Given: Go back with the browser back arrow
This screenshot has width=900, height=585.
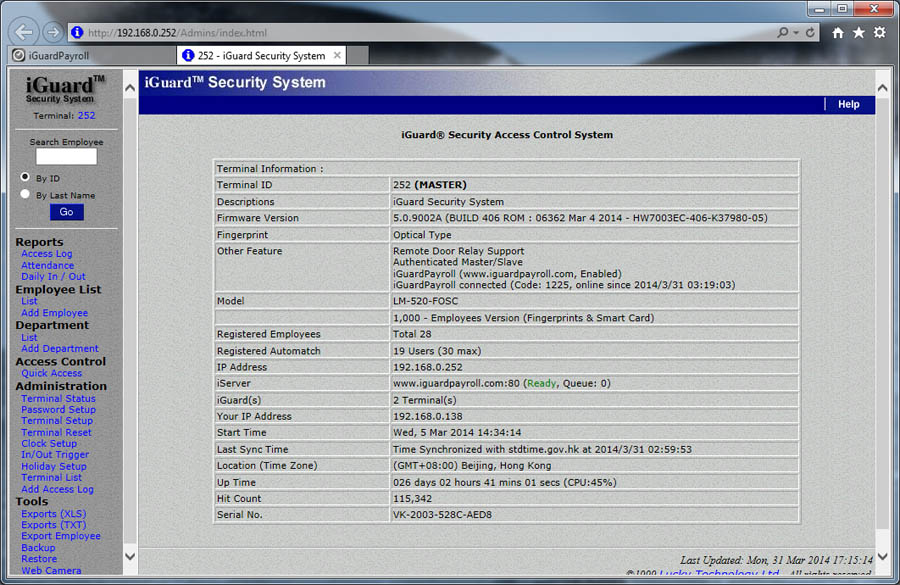Looking at the screenshot, I should pyautogui.click(x=24, y=32).
